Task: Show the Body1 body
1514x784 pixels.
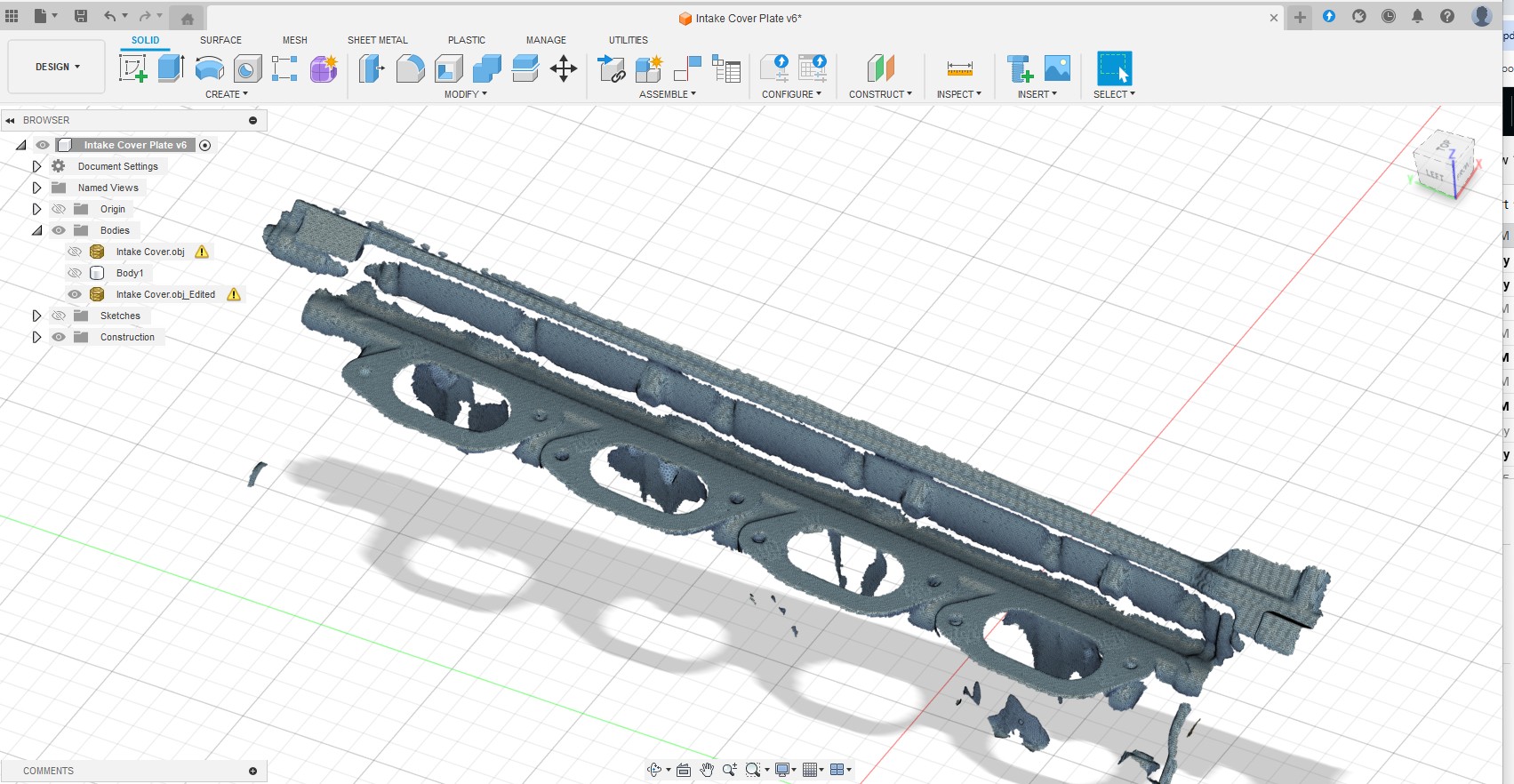Action: click(x=75, y=273)
